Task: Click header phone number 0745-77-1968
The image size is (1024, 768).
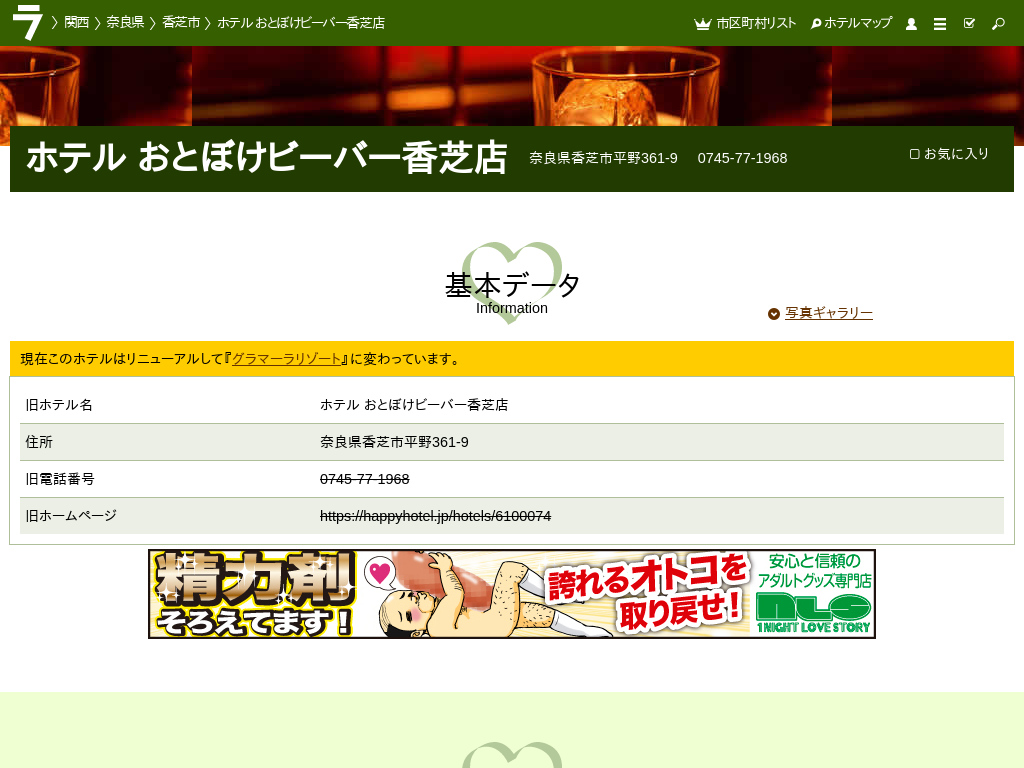Action: [x=742, y=158]
